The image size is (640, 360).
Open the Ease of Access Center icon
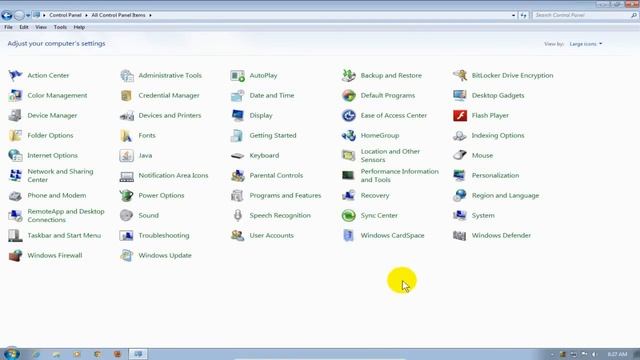tap(349, 116)
